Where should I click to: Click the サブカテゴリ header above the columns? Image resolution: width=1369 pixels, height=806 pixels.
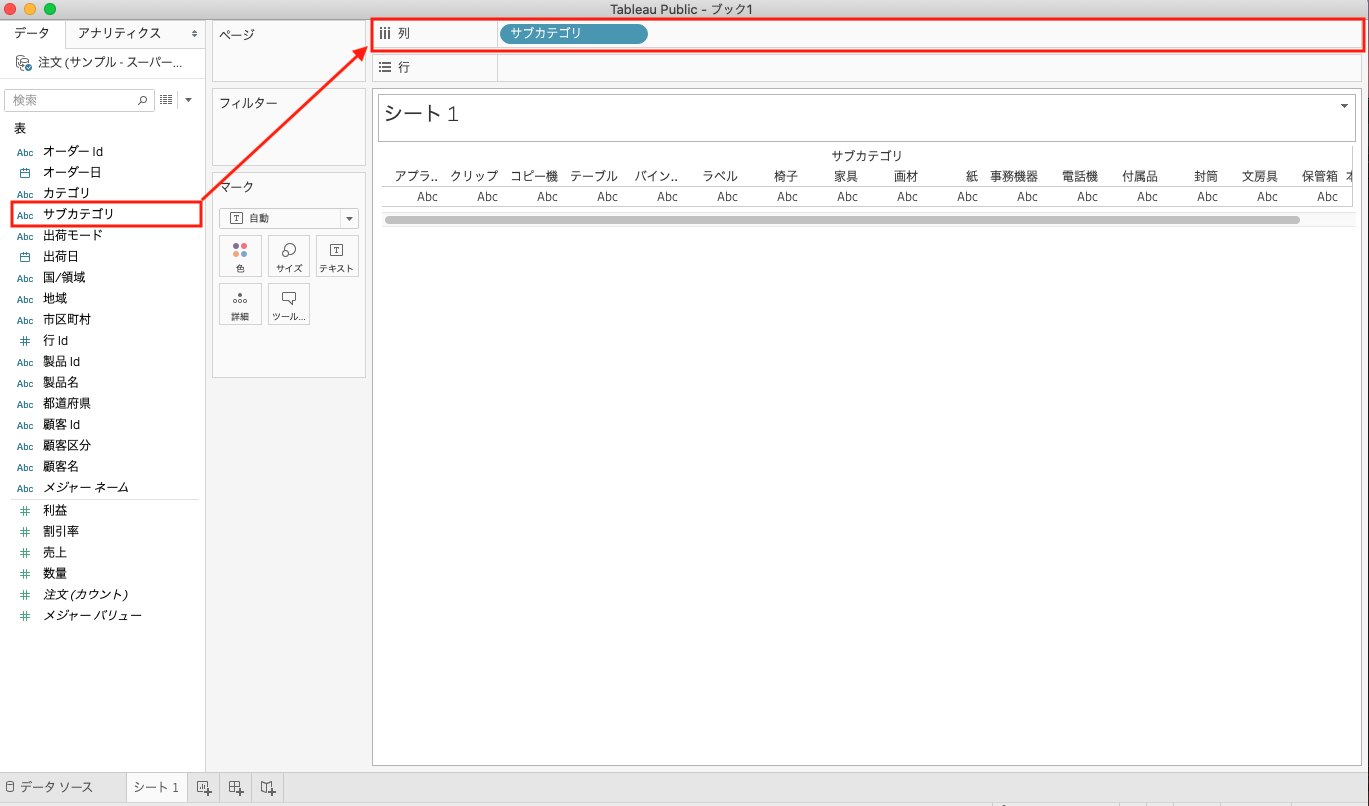867,156
